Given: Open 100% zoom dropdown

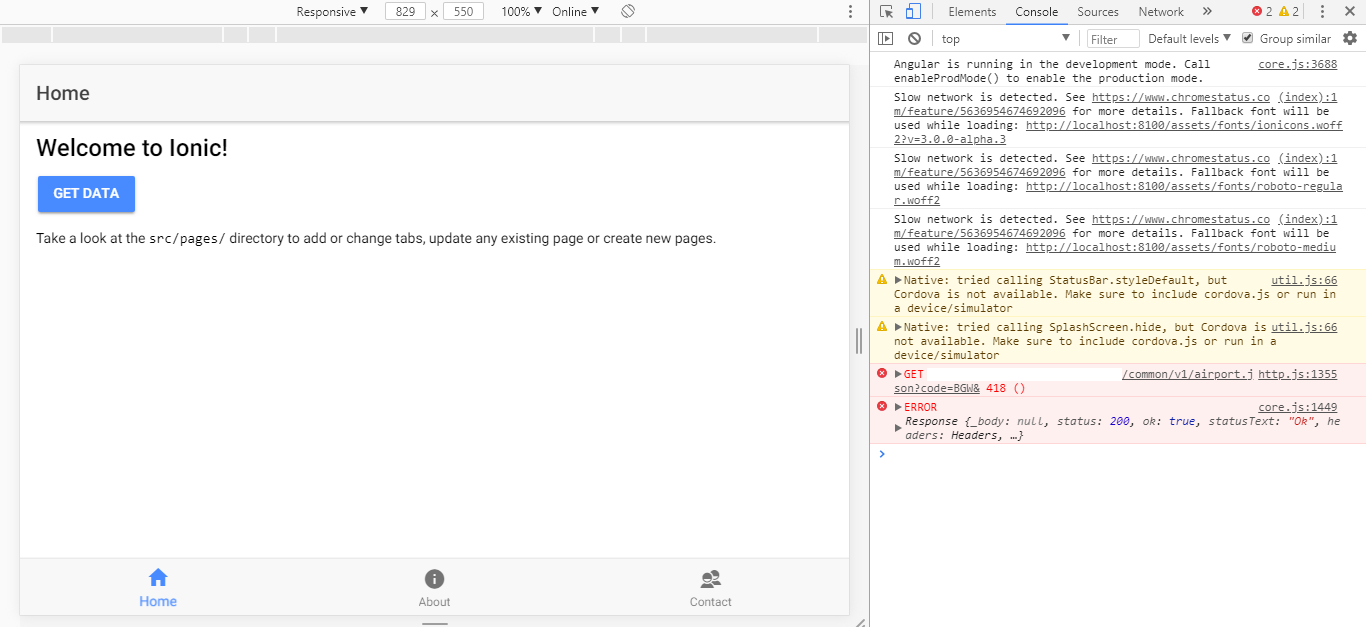Looking at the screenshot, I should coord(521,12).
